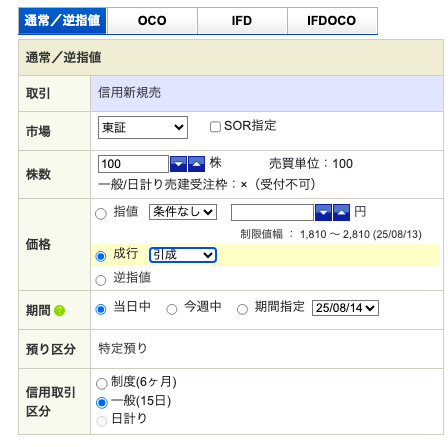The height and width of the screenshot is (447, 448).
Task: Lower limit price with down arrow
Action: (323, 212)
